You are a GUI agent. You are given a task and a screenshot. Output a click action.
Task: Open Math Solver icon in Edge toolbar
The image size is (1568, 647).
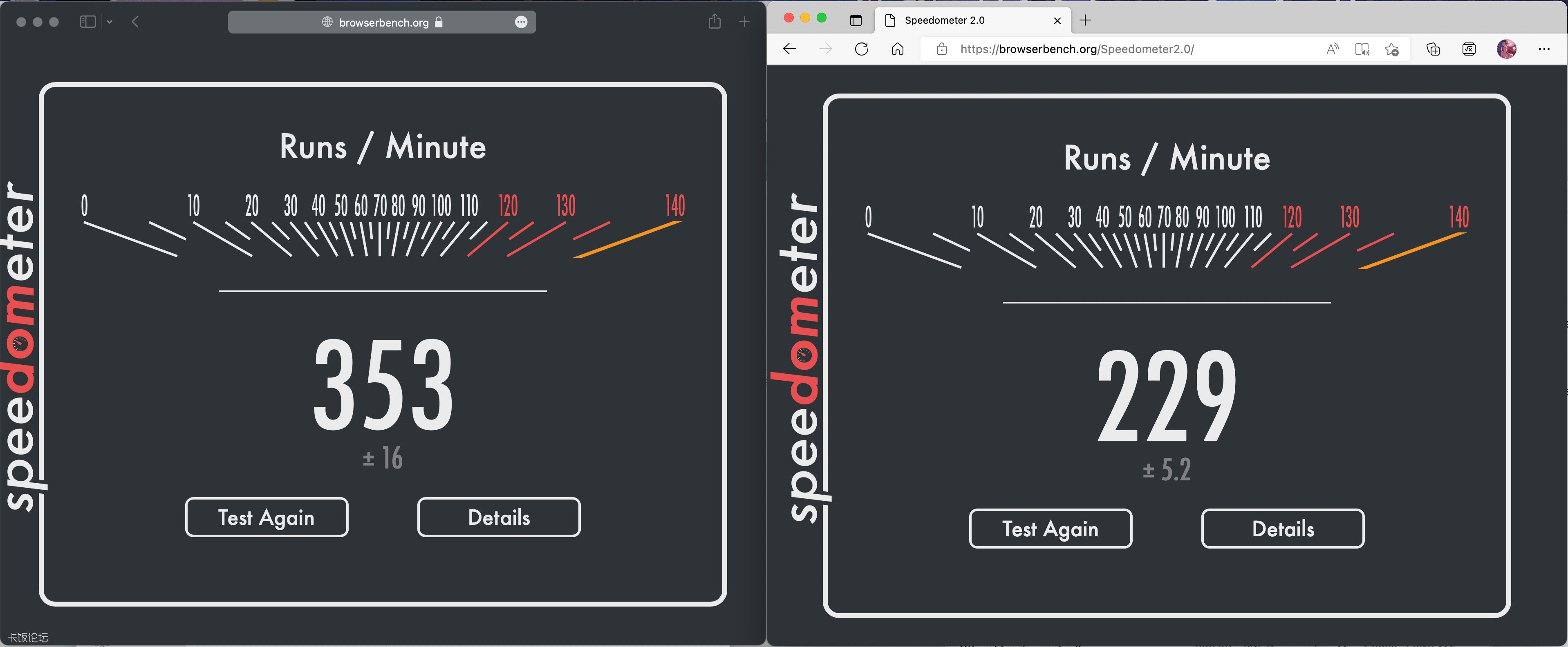coord(1469,49)
